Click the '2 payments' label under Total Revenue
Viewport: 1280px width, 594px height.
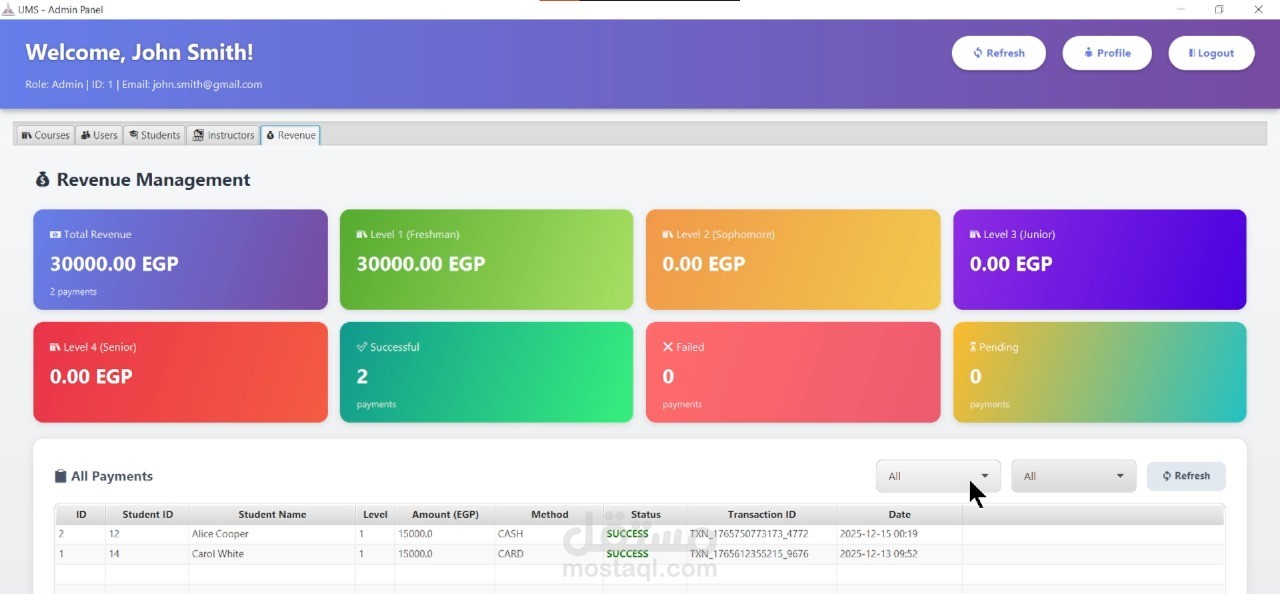point(73,292)
